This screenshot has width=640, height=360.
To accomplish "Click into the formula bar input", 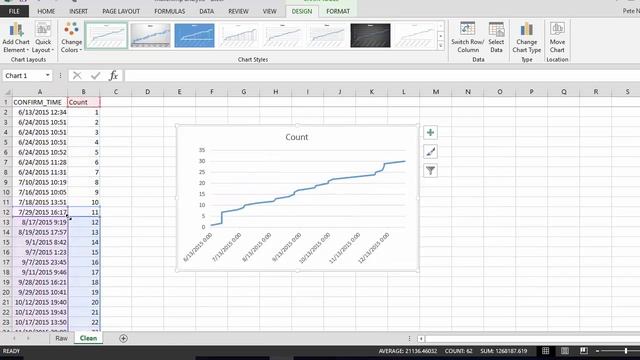I will coord(382,76).
